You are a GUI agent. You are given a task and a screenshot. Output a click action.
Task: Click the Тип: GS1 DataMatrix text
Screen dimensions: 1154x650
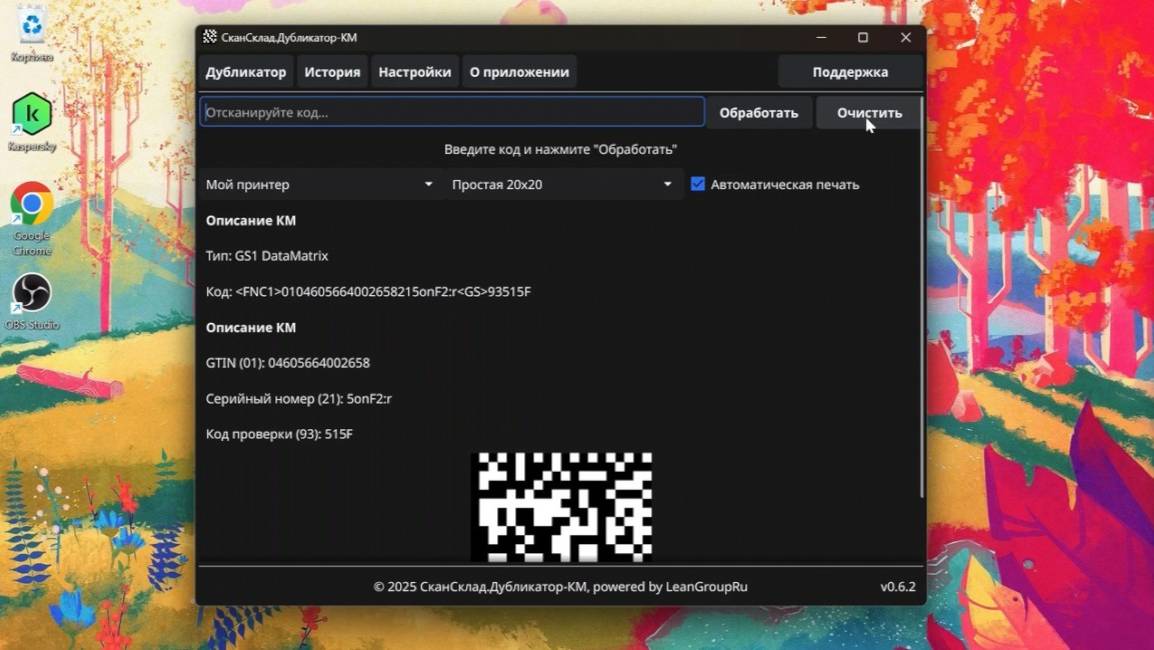click(x=267, y=255)
